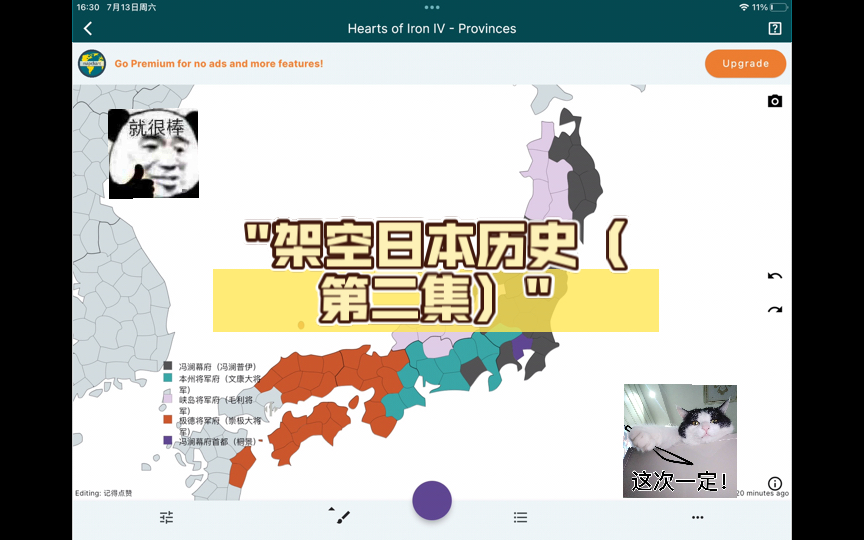Tap the battery indicator

pos(779,7)
